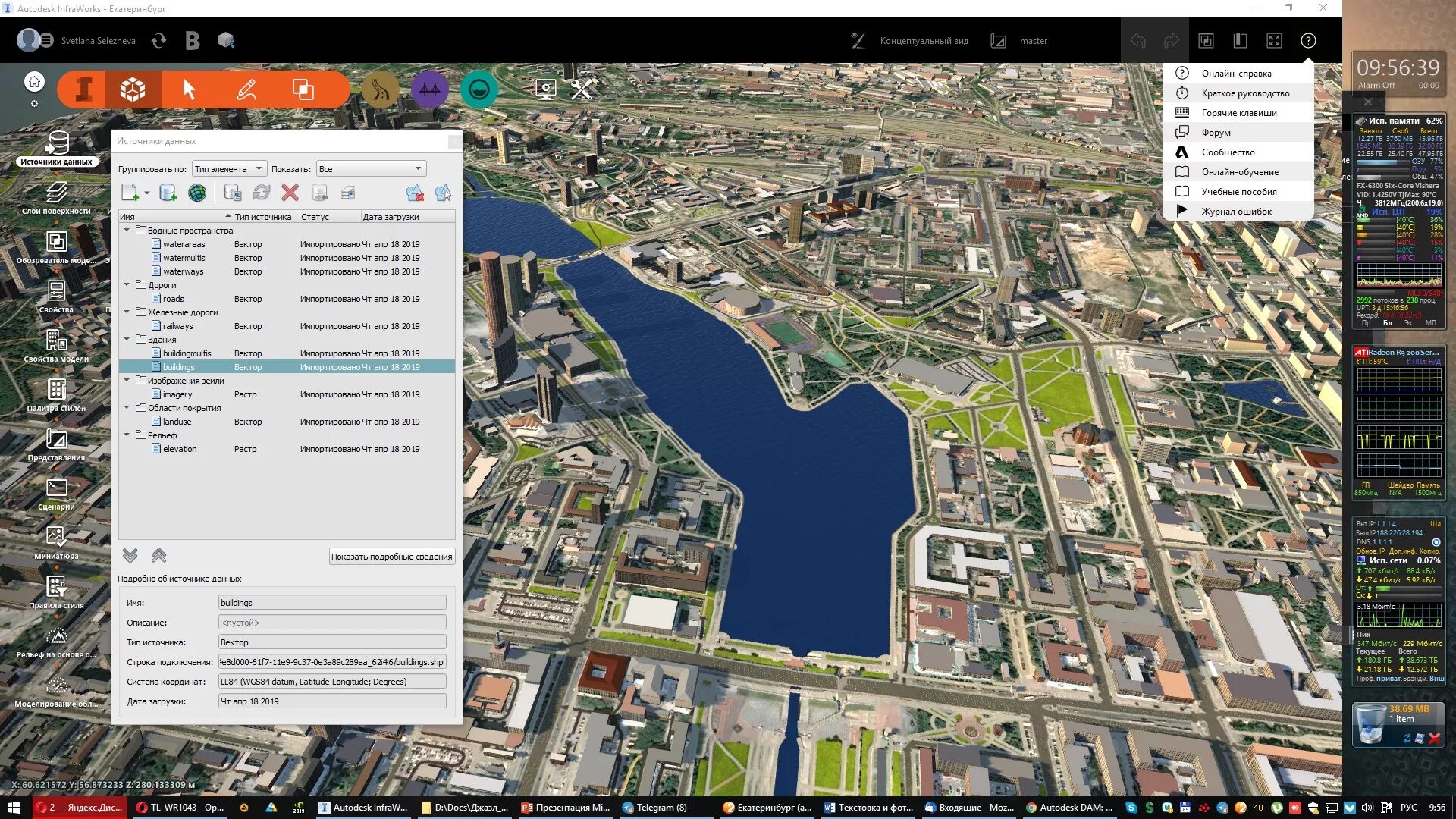This screenshot has height=819, width=1456.
Task: Click the globe web data source icon
Action: (x=197, y=193)
